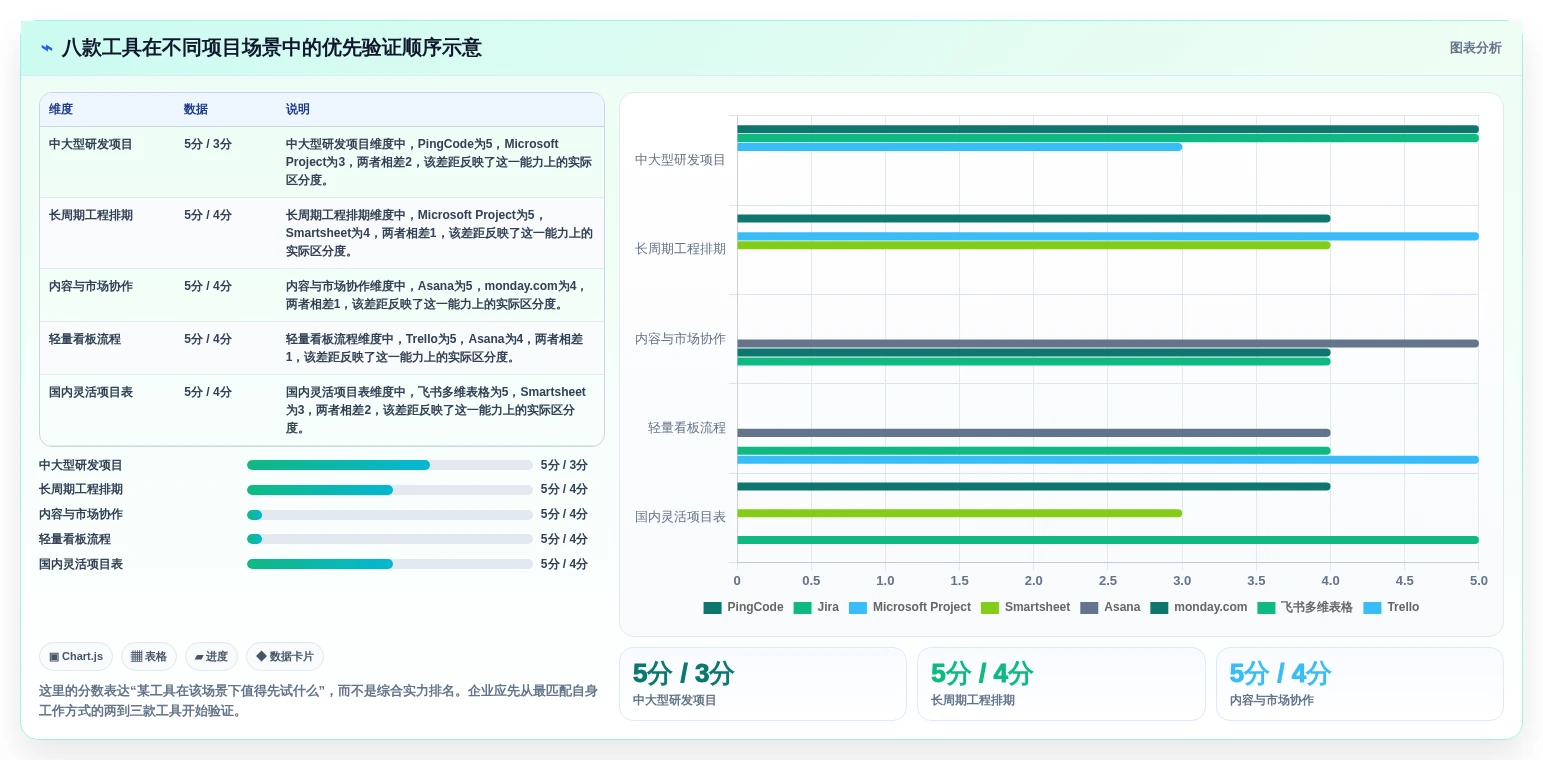The width and height of the screenshot is (1543, 760).
Task: Select the 进度 chip
Action: (x=211, y=657)
